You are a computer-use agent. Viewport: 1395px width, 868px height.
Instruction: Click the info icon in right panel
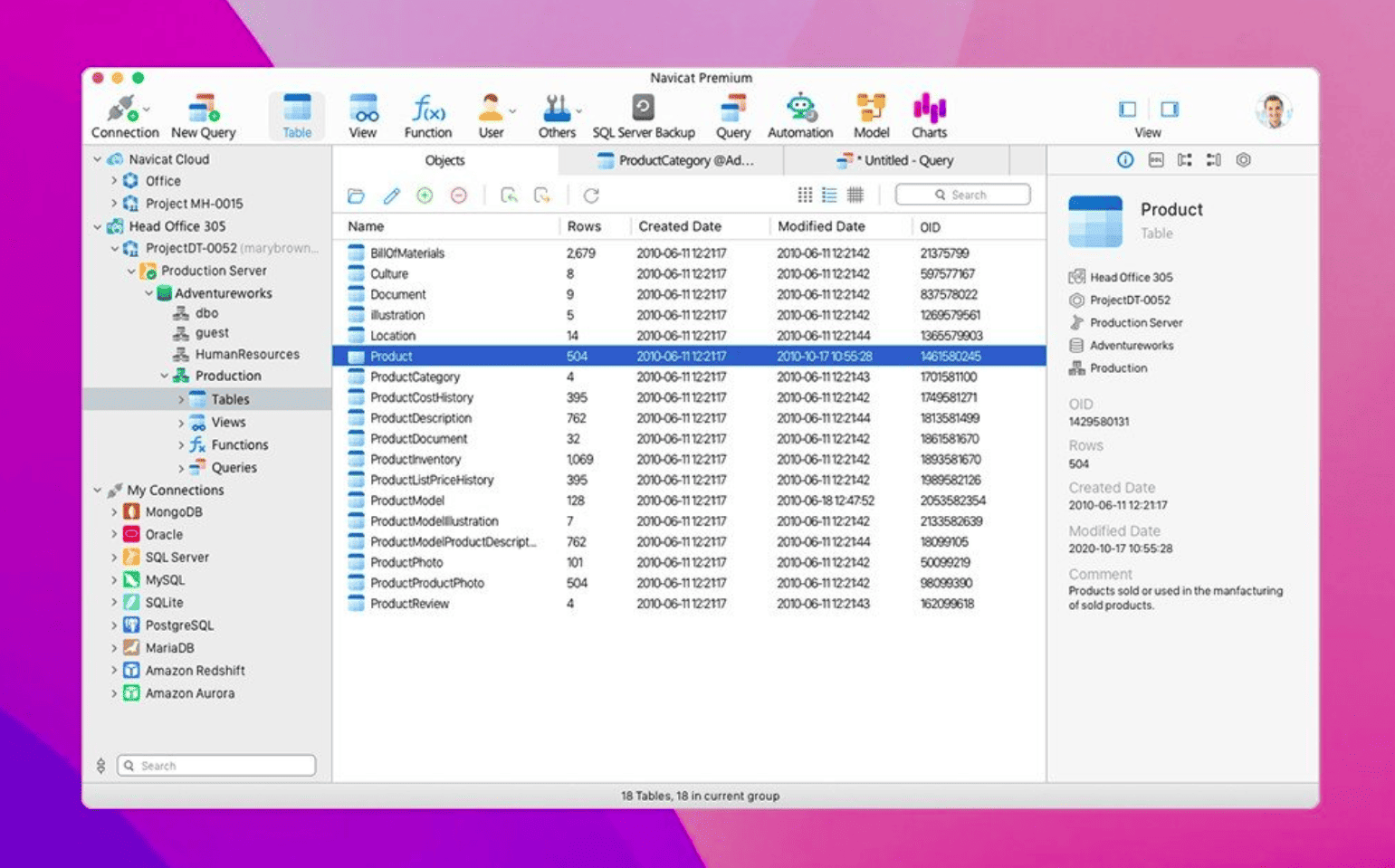tap(1124, 160)
